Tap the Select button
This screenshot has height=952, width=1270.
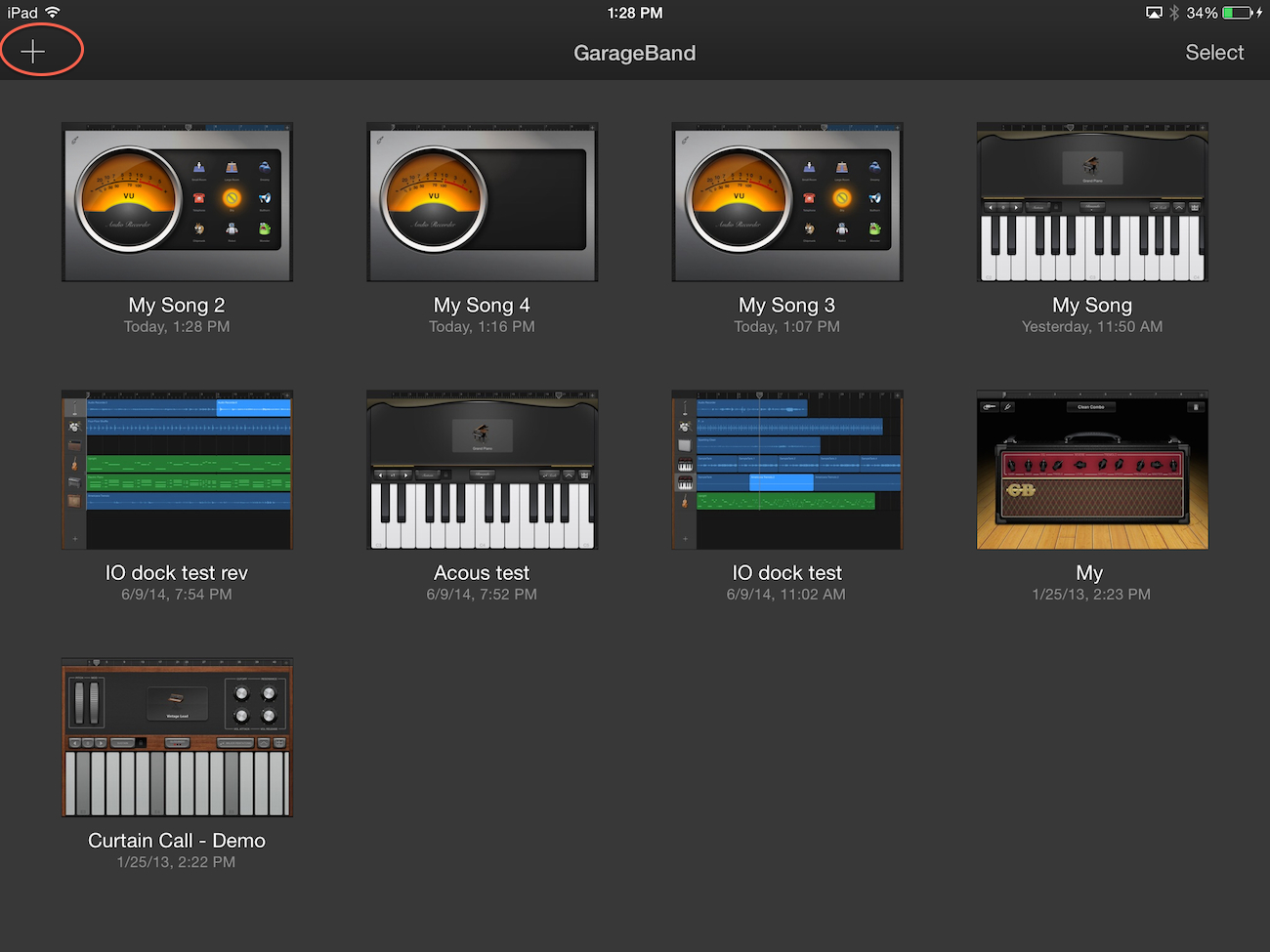tap(1214, 53)
